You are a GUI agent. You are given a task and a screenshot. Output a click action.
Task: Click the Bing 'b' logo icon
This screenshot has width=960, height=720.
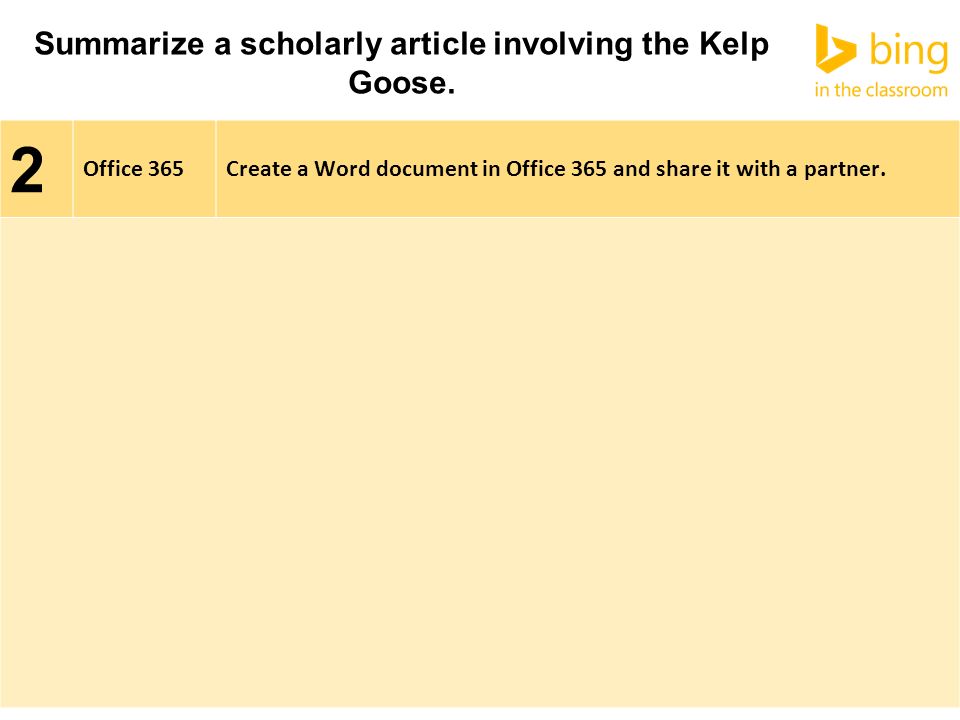(x=835, y=48)
